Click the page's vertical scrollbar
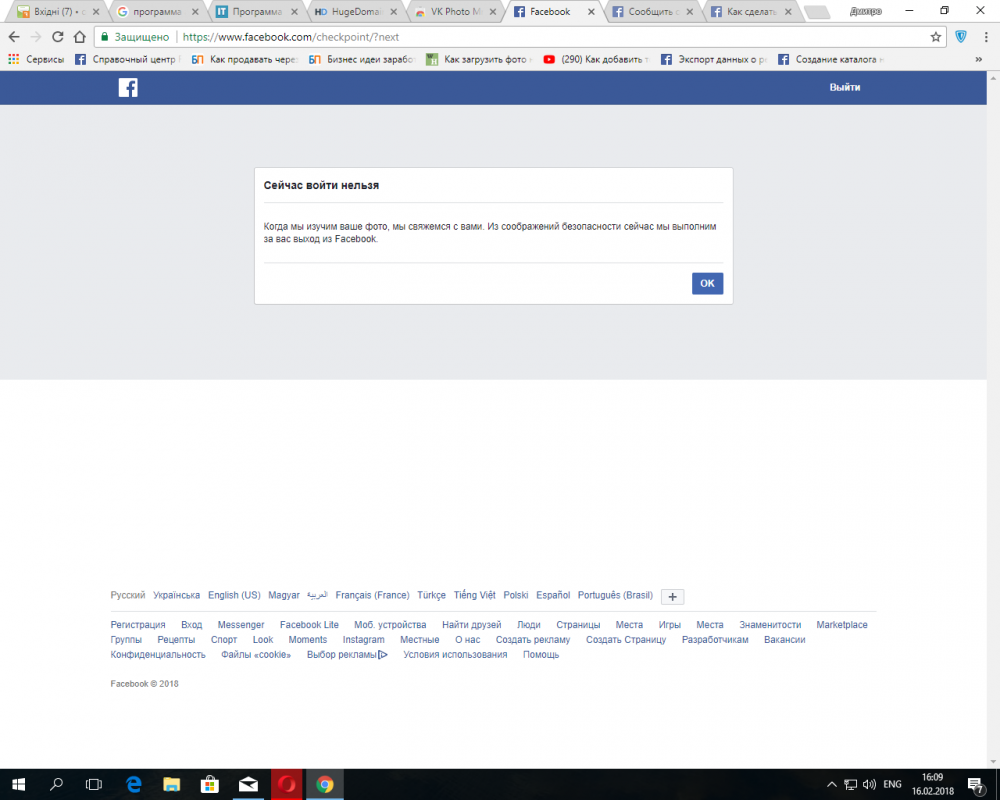 tap(993, 420)
